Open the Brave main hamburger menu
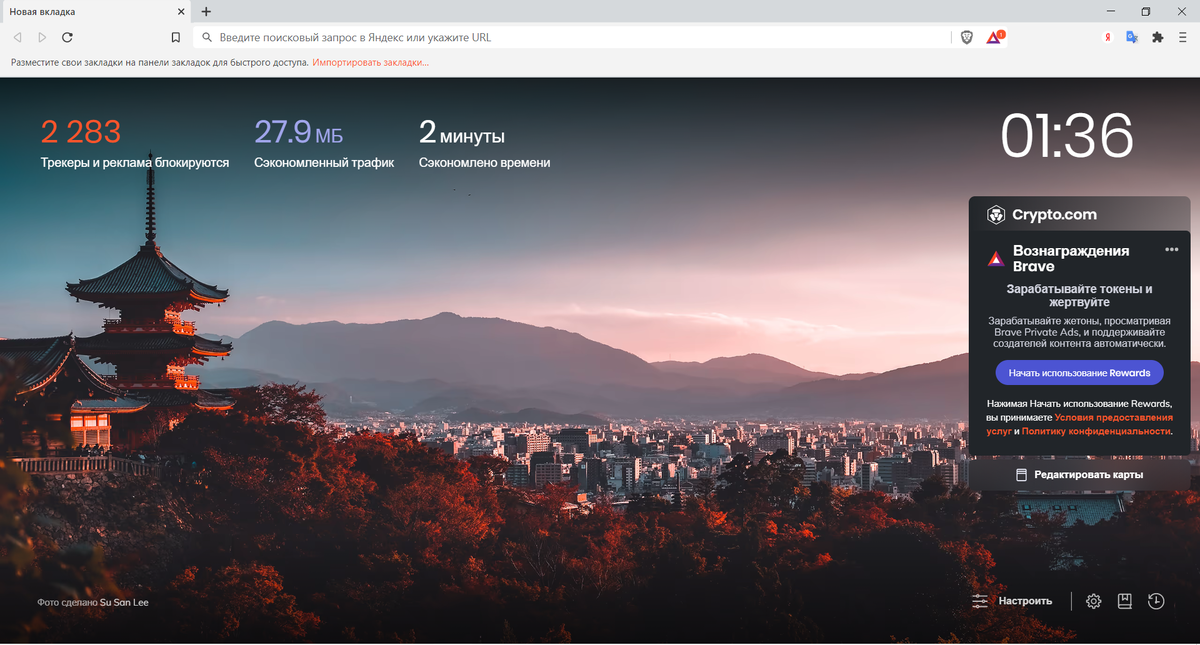 click(x=1183, y=37)
